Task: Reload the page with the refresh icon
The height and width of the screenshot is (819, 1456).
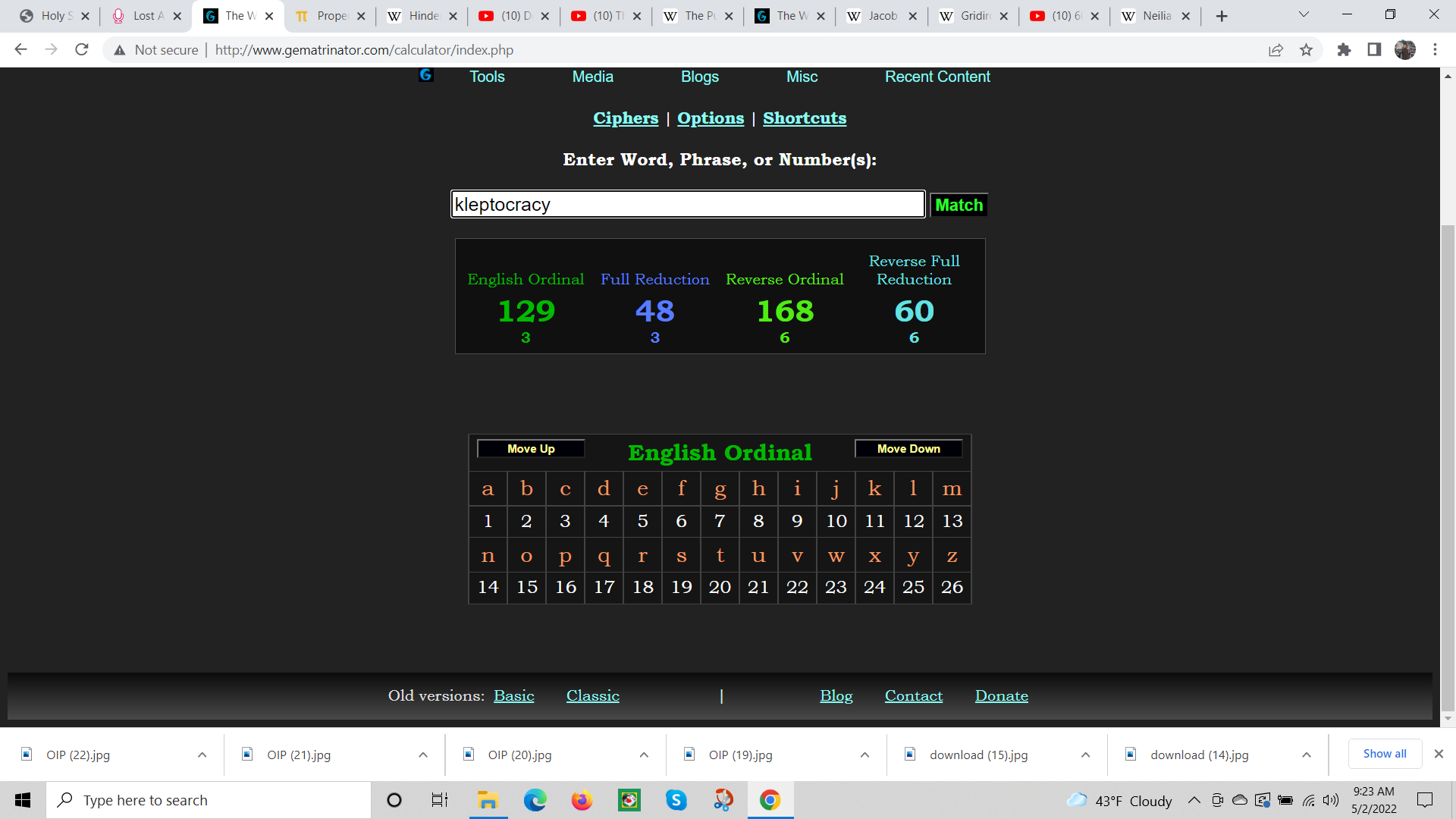Action: tap(82, 50)
